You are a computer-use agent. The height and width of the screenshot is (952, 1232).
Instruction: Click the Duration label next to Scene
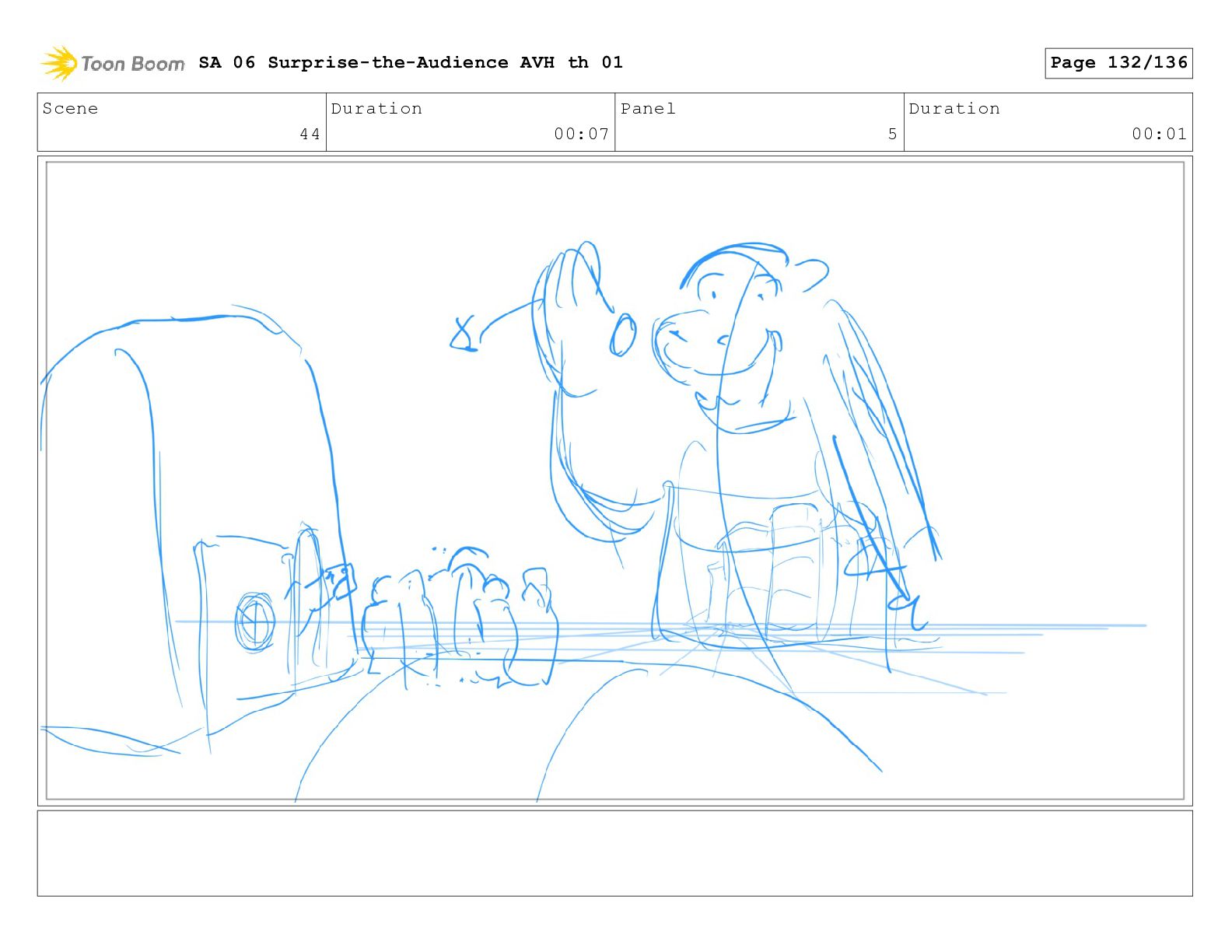[376, 109]
